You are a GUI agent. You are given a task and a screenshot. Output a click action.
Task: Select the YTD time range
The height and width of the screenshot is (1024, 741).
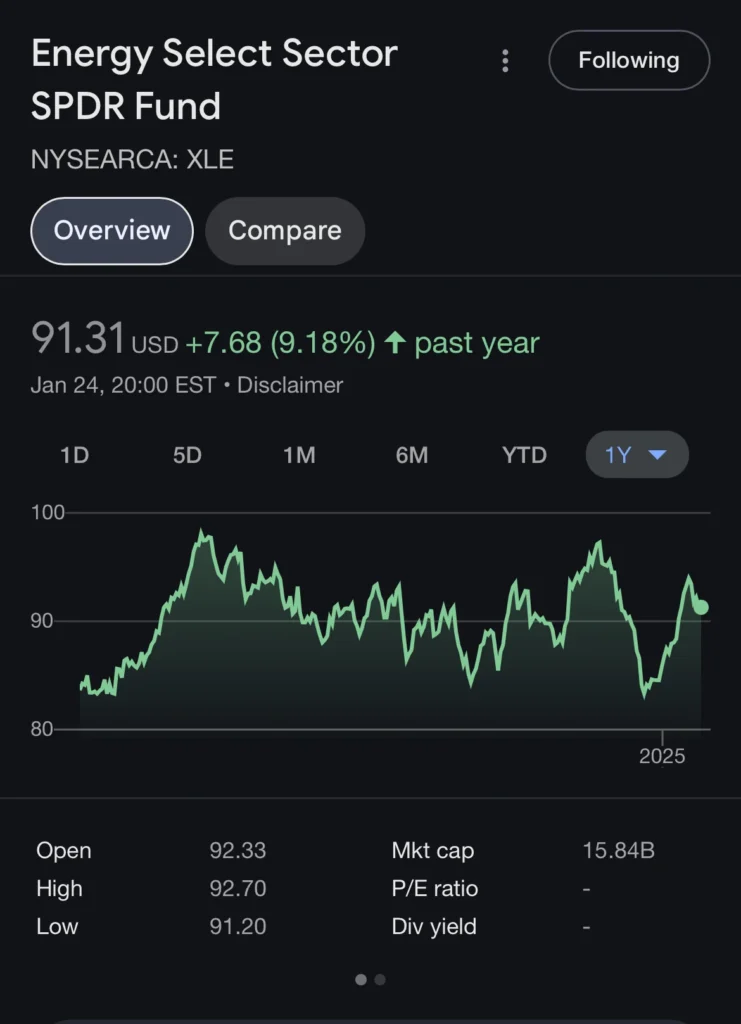click(x=524, y=455)
